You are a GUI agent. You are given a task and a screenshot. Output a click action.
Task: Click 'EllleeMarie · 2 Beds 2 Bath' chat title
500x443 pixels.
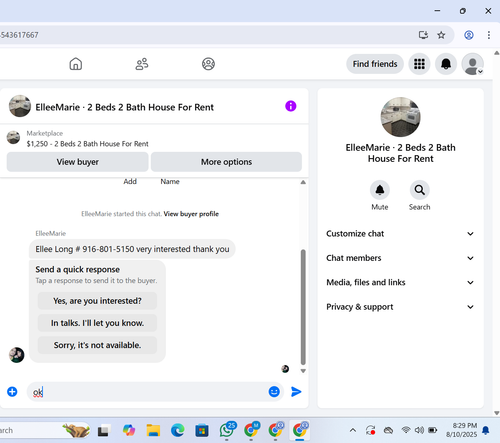pyautogui.click(x=124, y=107)
